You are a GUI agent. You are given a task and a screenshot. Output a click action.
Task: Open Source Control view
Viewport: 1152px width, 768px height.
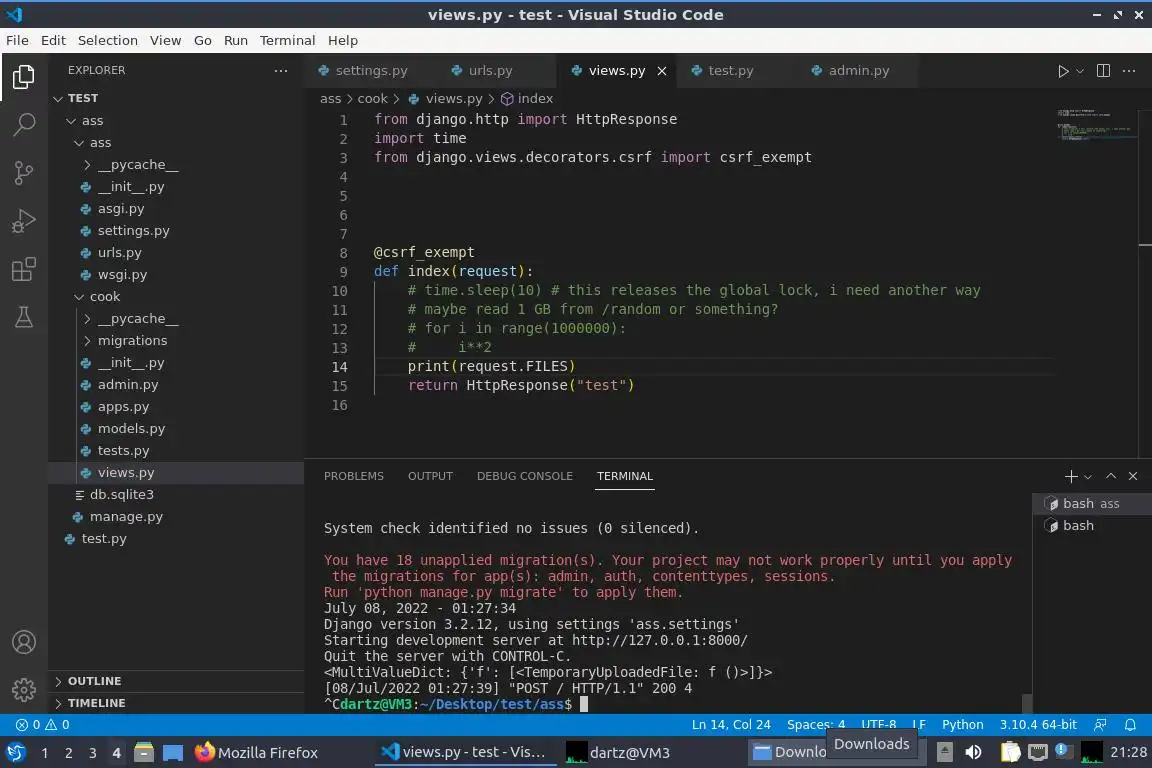[x=24, y=173]
